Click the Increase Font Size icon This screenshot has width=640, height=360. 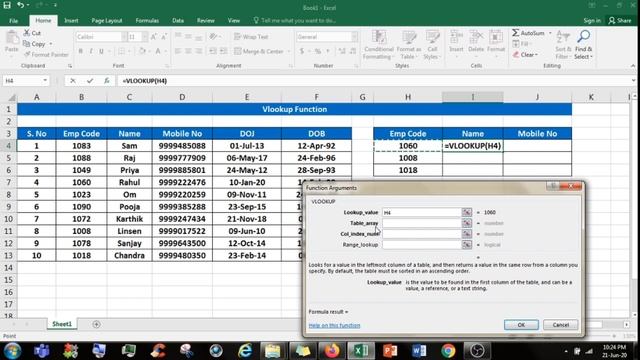[x=154, y=37]
